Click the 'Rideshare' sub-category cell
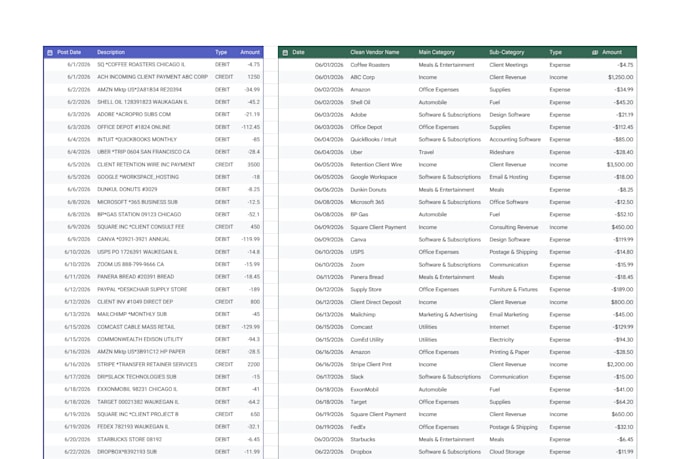The image size is (680, 459). click(502, 152)
